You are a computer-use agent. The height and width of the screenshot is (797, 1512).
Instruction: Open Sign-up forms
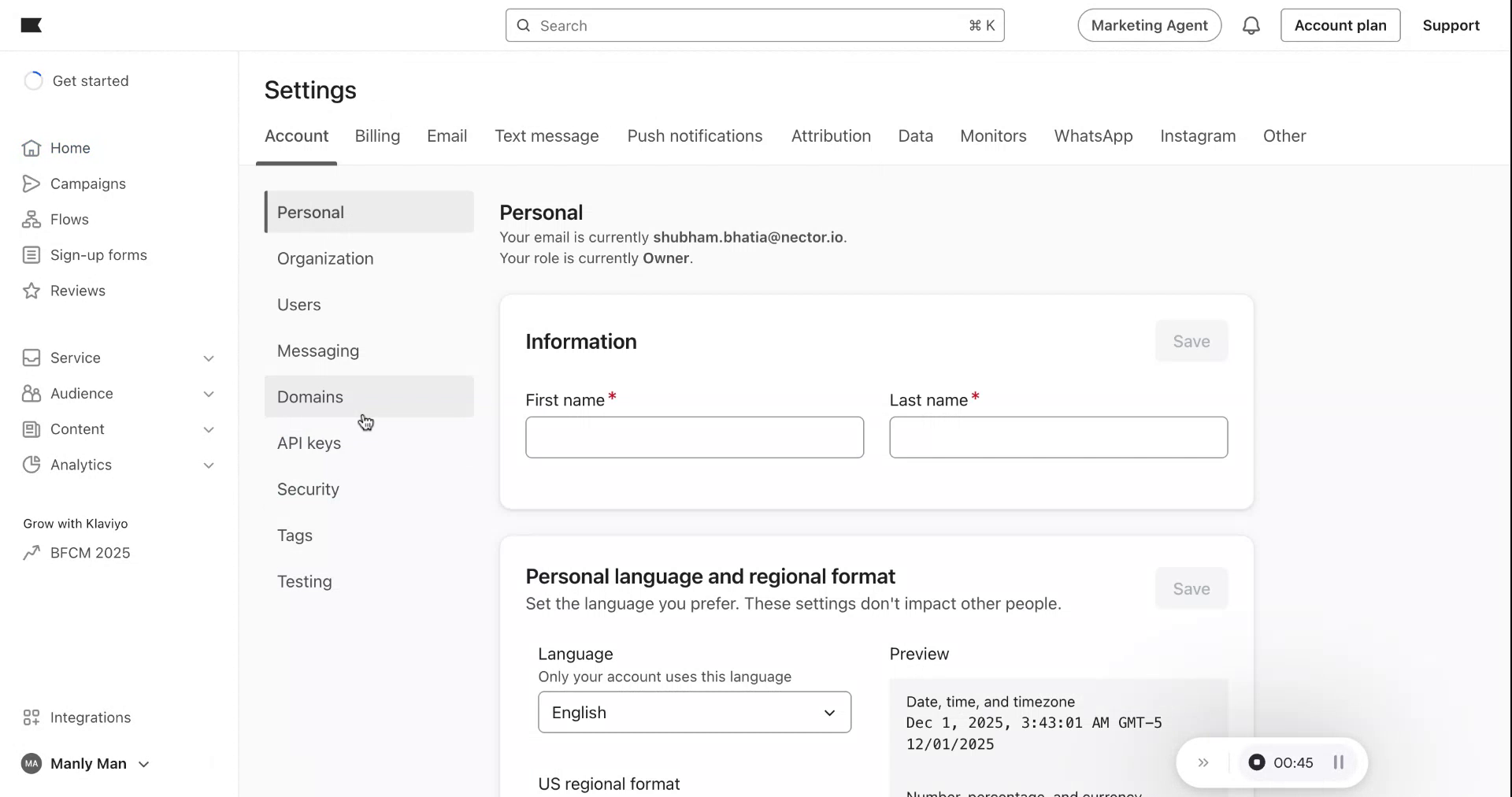click(97, 254)
